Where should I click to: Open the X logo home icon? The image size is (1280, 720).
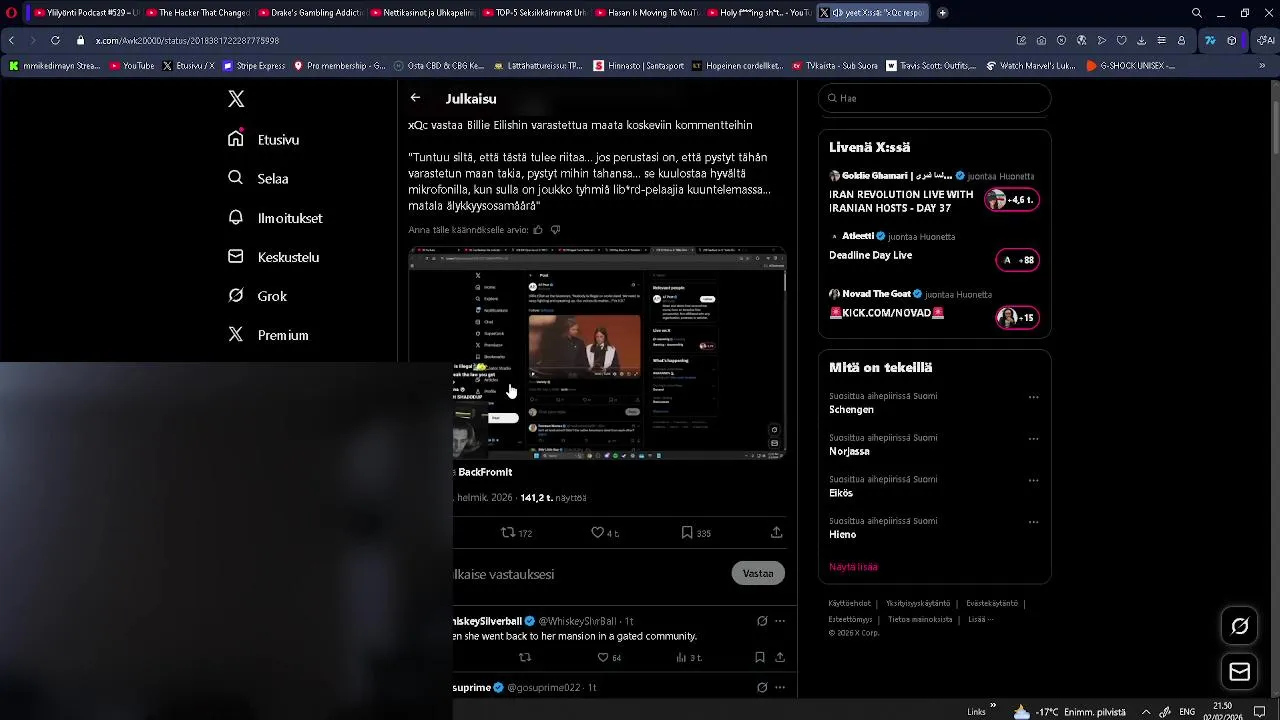[236, 99]
